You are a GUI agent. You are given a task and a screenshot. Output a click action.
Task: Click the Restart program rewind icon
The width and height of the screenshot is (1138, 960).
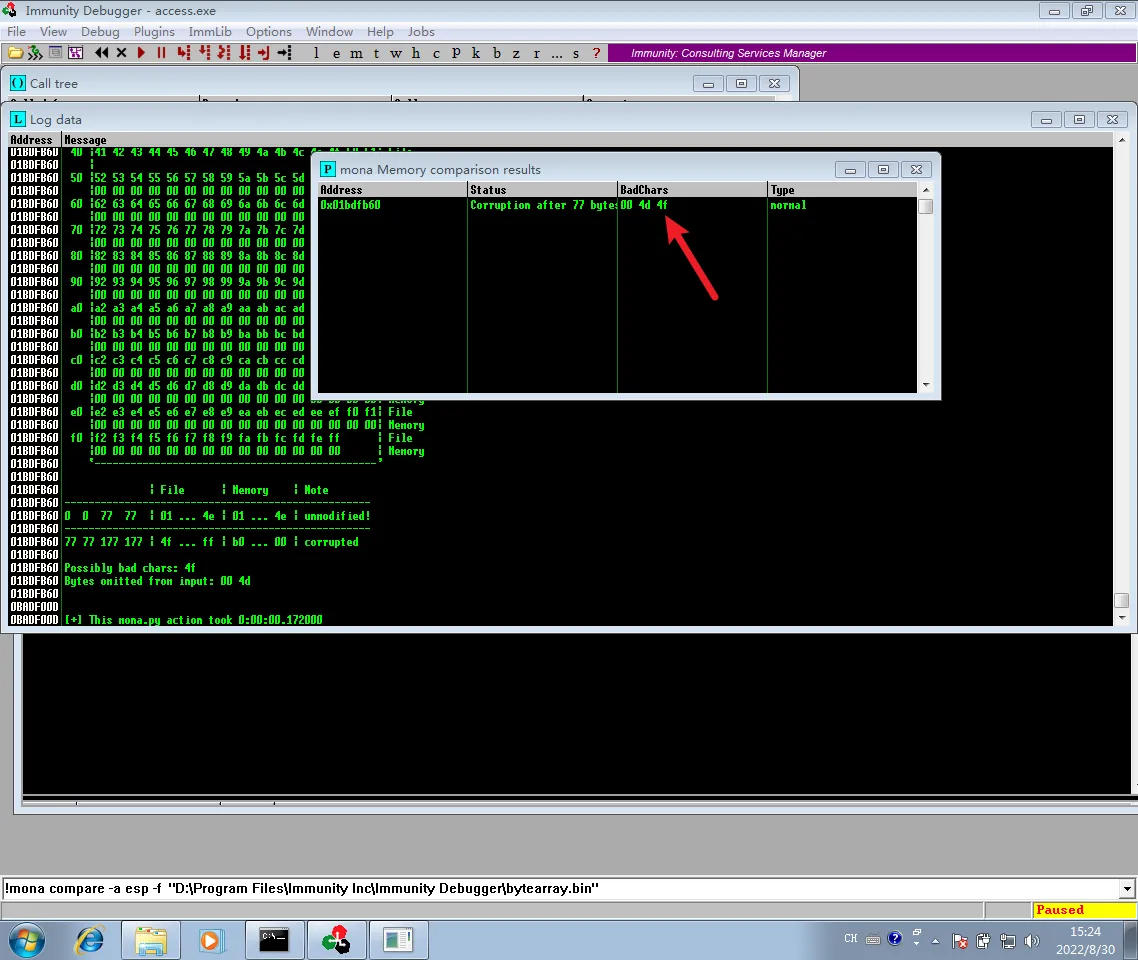[x=102, y=53]
